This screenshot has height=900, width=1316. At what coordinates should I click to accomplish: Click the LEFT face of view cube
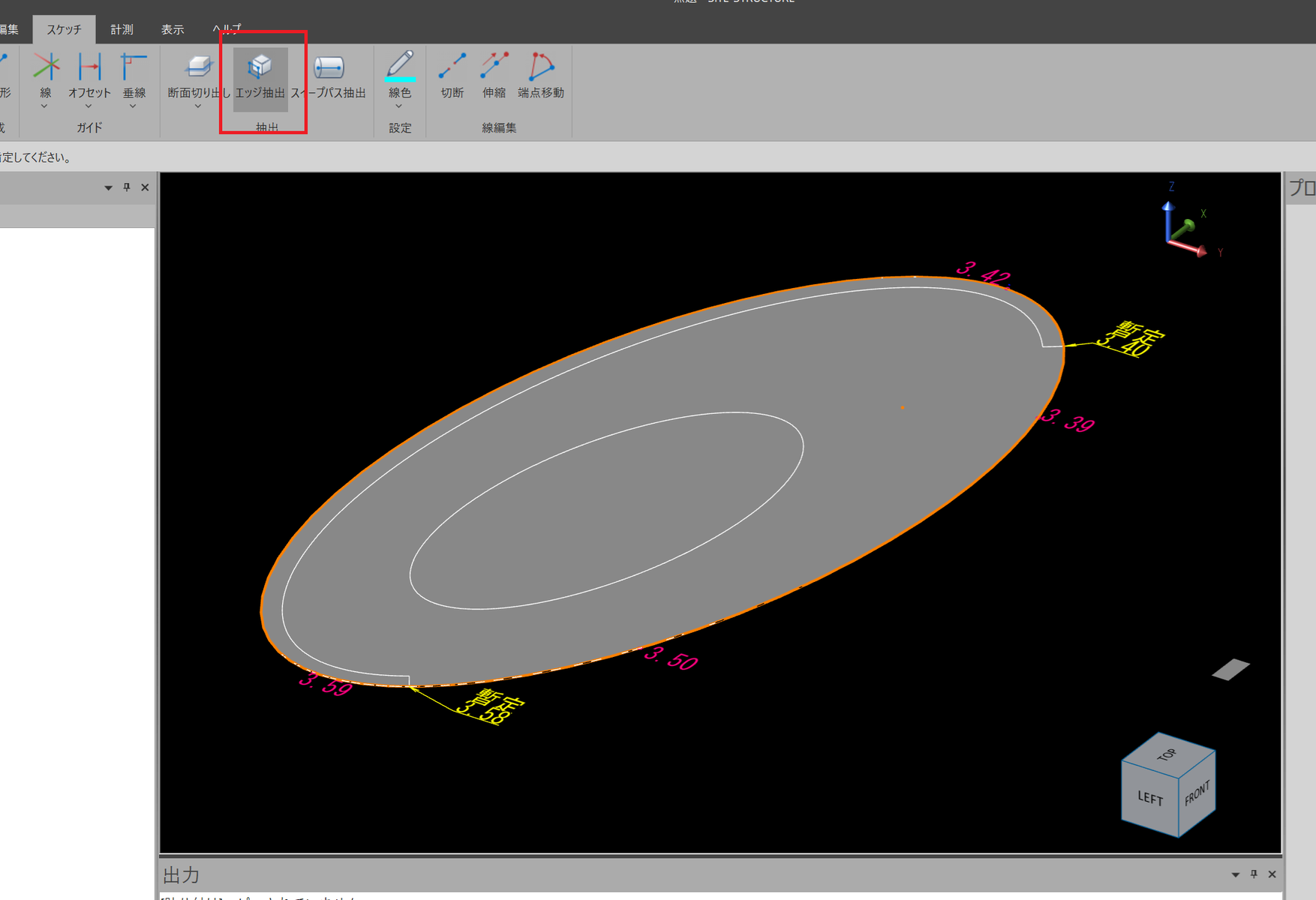pyautogui.click(x=1149, y=797)
